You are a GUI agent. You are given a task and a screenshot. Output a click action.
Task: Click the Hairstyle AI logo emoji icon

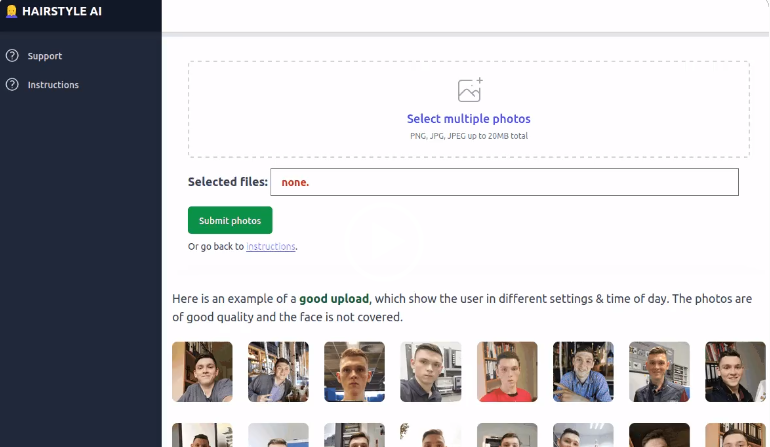tap(12, 11)
